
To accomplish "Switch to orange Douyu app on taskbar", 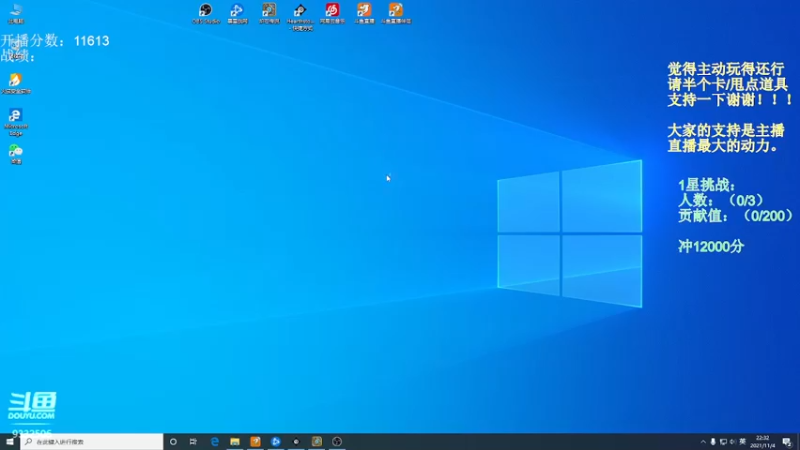I will click(x=255, y=442).
